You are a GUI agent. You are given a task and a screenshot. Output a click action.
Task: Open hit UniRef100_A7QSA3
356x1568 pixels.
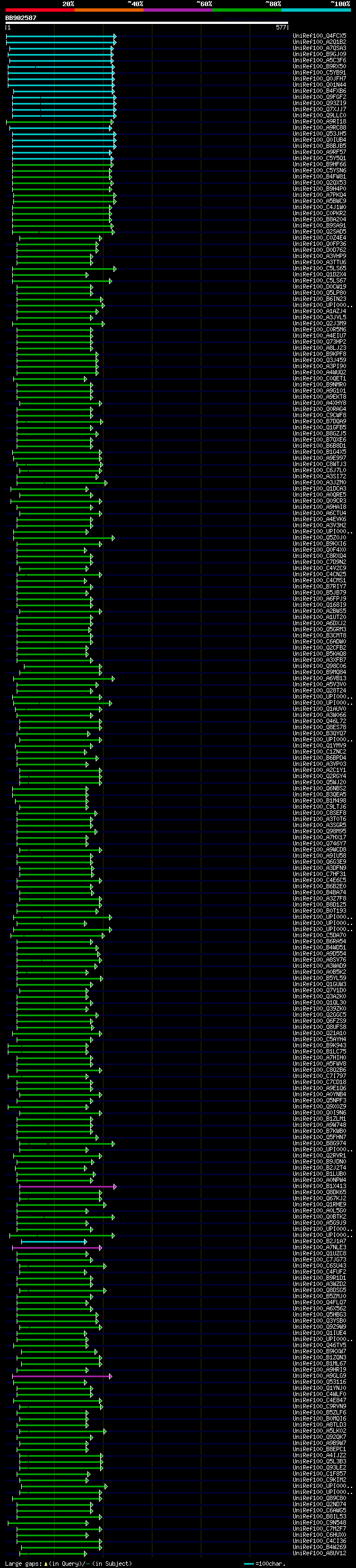(319, 48)
